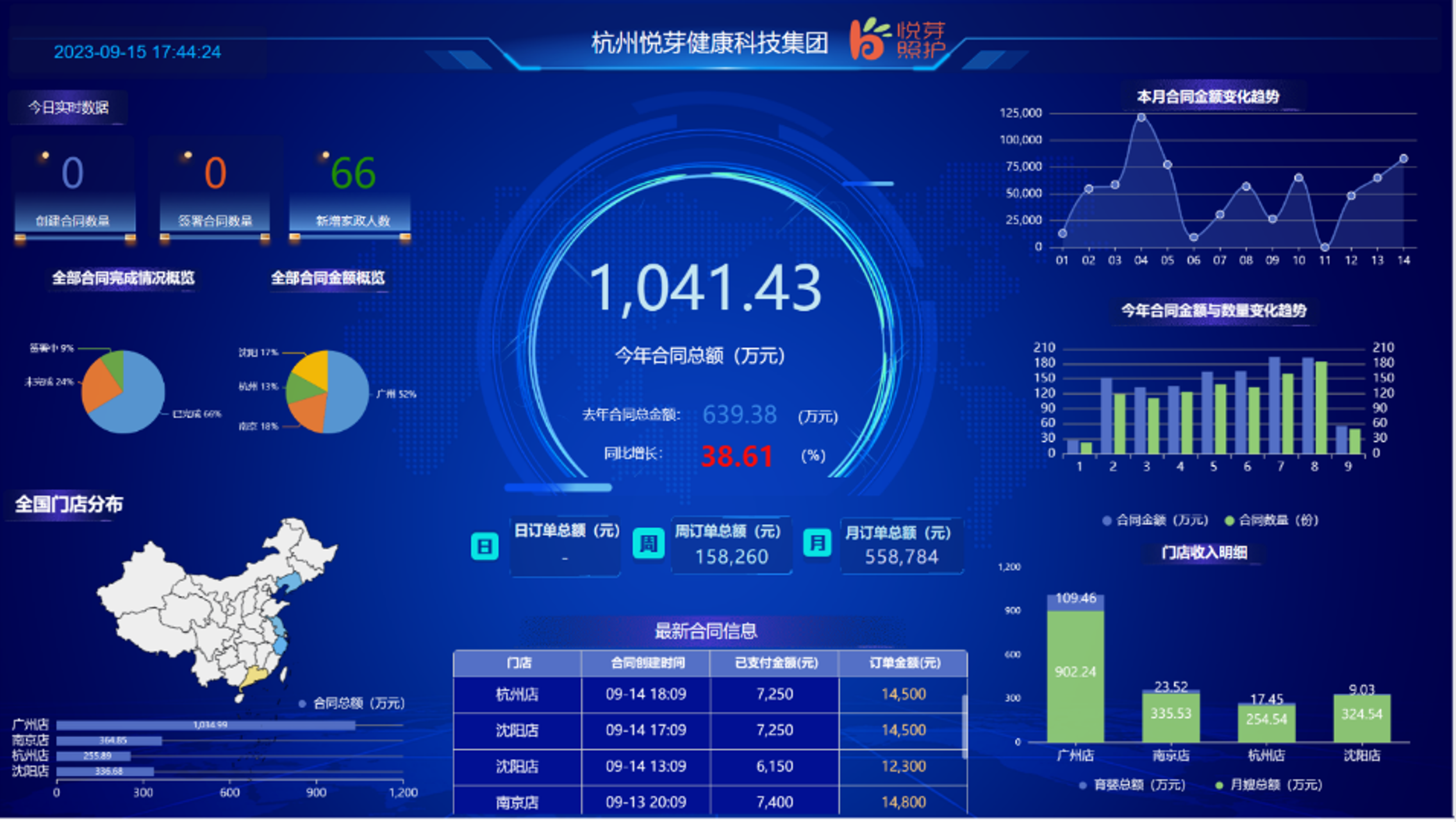Click the blue Liaoning province on the map
This screenshot has height=822, width=1456.
[290, 583]
